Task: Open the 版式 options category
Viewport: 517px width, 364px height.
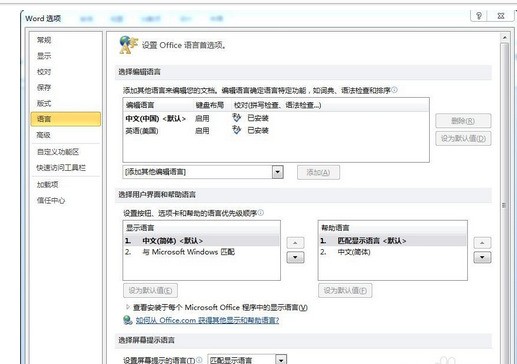Action: tap(44, 103)
